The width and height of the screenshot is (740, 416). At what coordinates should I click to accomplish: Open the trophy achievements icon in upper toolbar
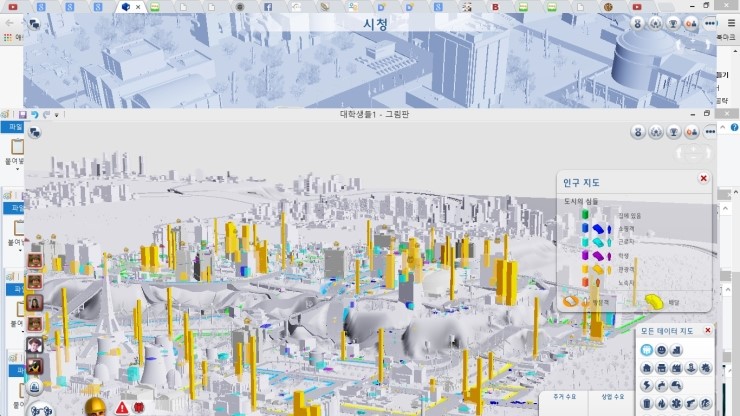click(674, 23)
